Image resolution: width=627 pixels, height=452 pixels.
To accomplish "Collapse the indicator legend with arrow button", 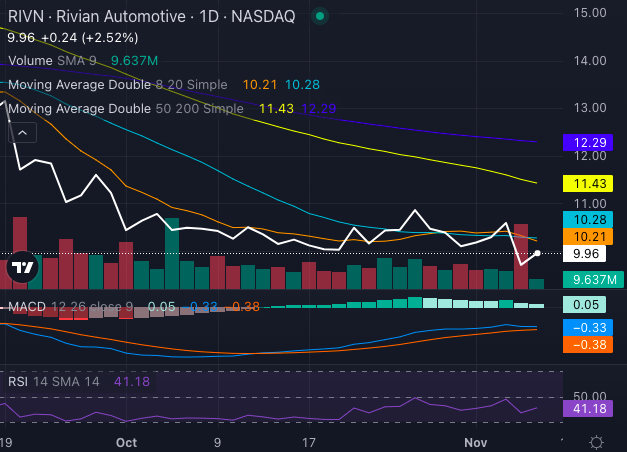I will 21,131.
